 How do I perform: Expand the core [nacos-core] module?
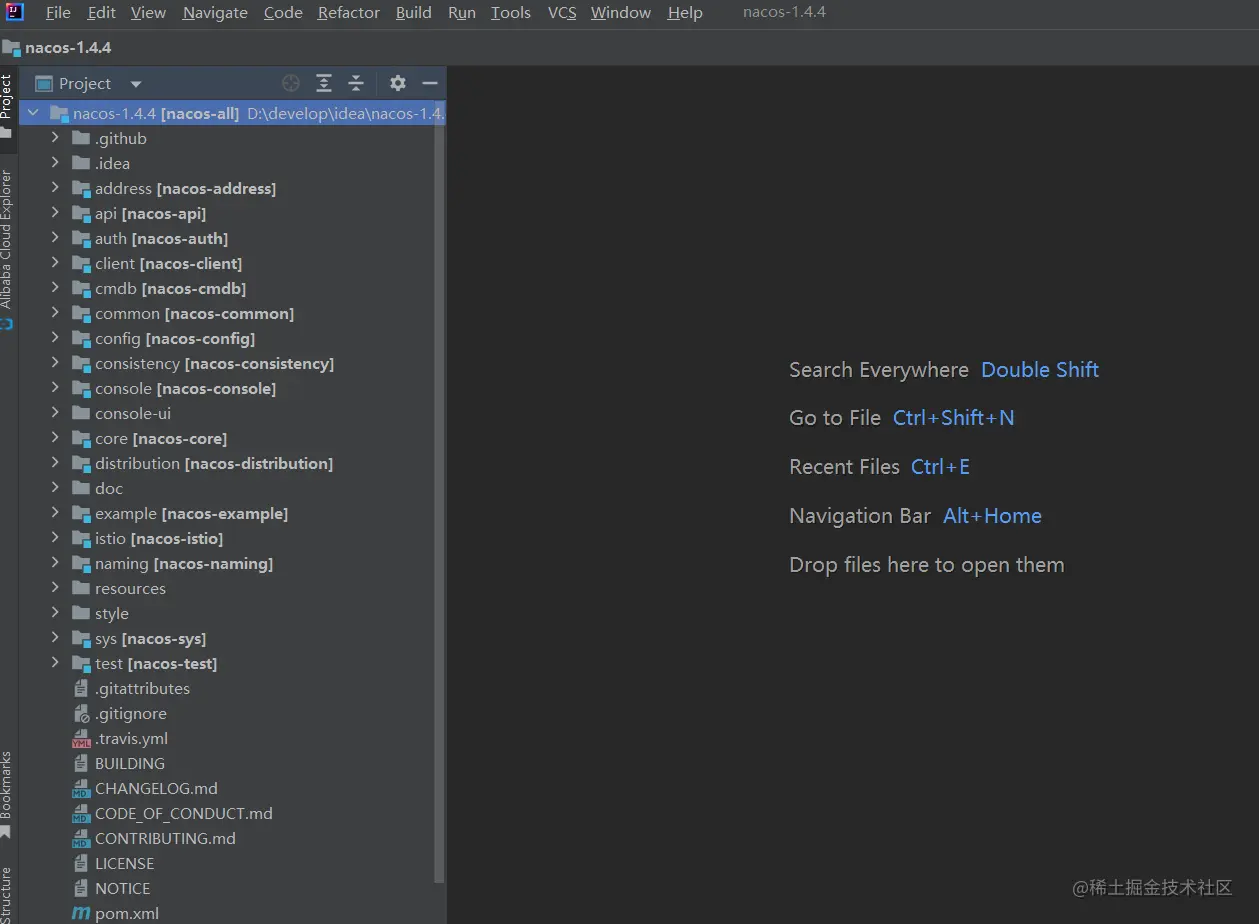55,438
